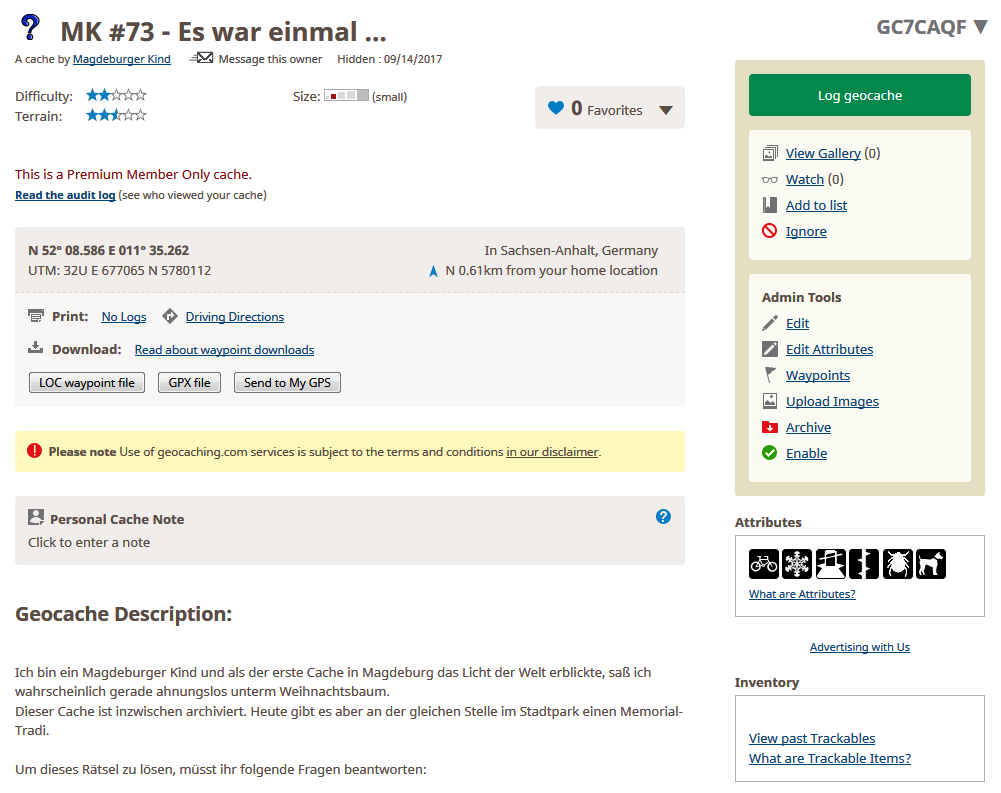Screen dimensions: 1001x793
Task: Click the fourth attribute icon before tick
Action: [864, 564]
